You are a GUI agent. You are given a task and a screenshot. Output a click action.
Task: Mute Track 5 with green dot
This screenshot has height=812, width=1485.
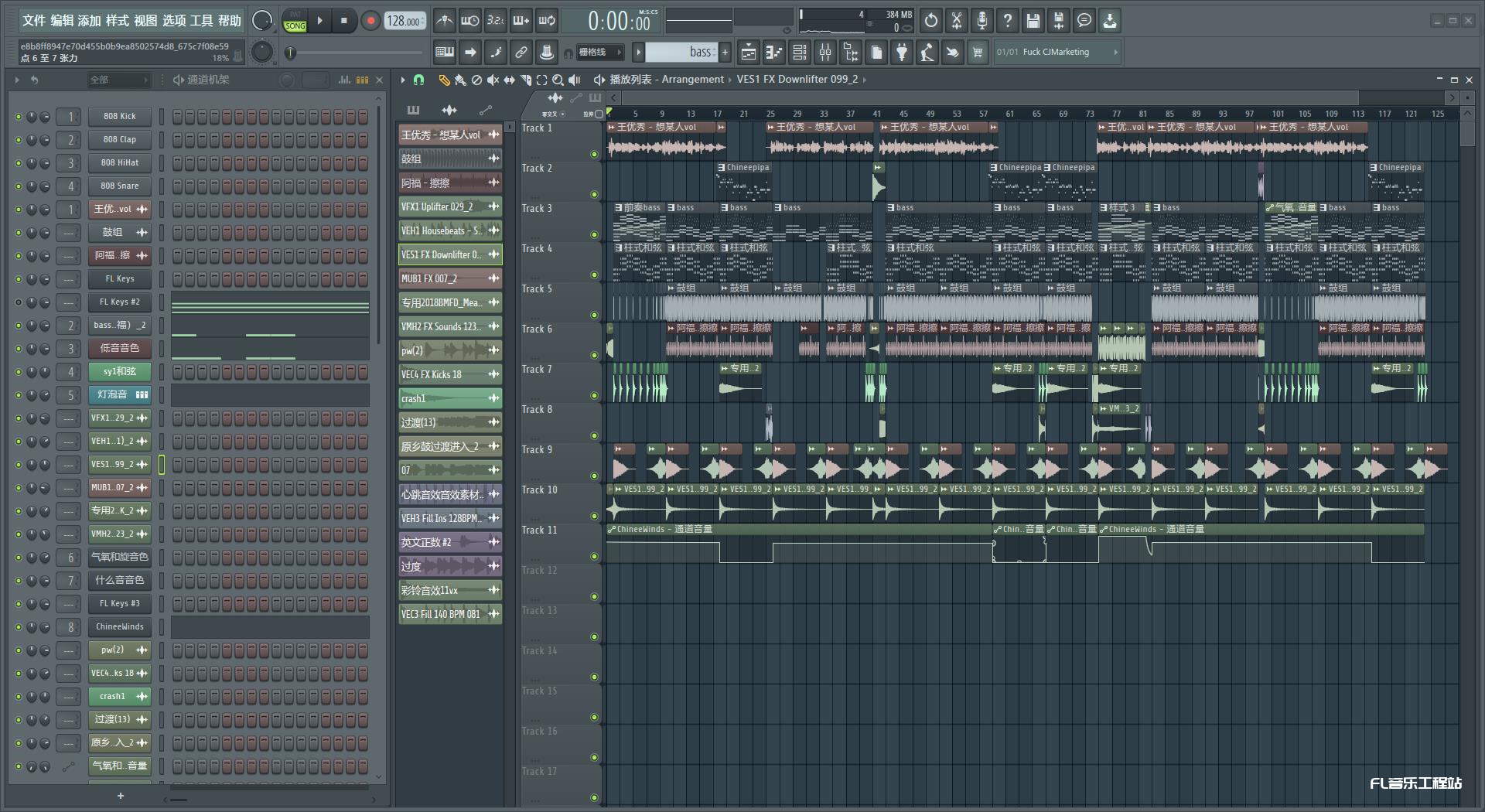coord(594,316)
